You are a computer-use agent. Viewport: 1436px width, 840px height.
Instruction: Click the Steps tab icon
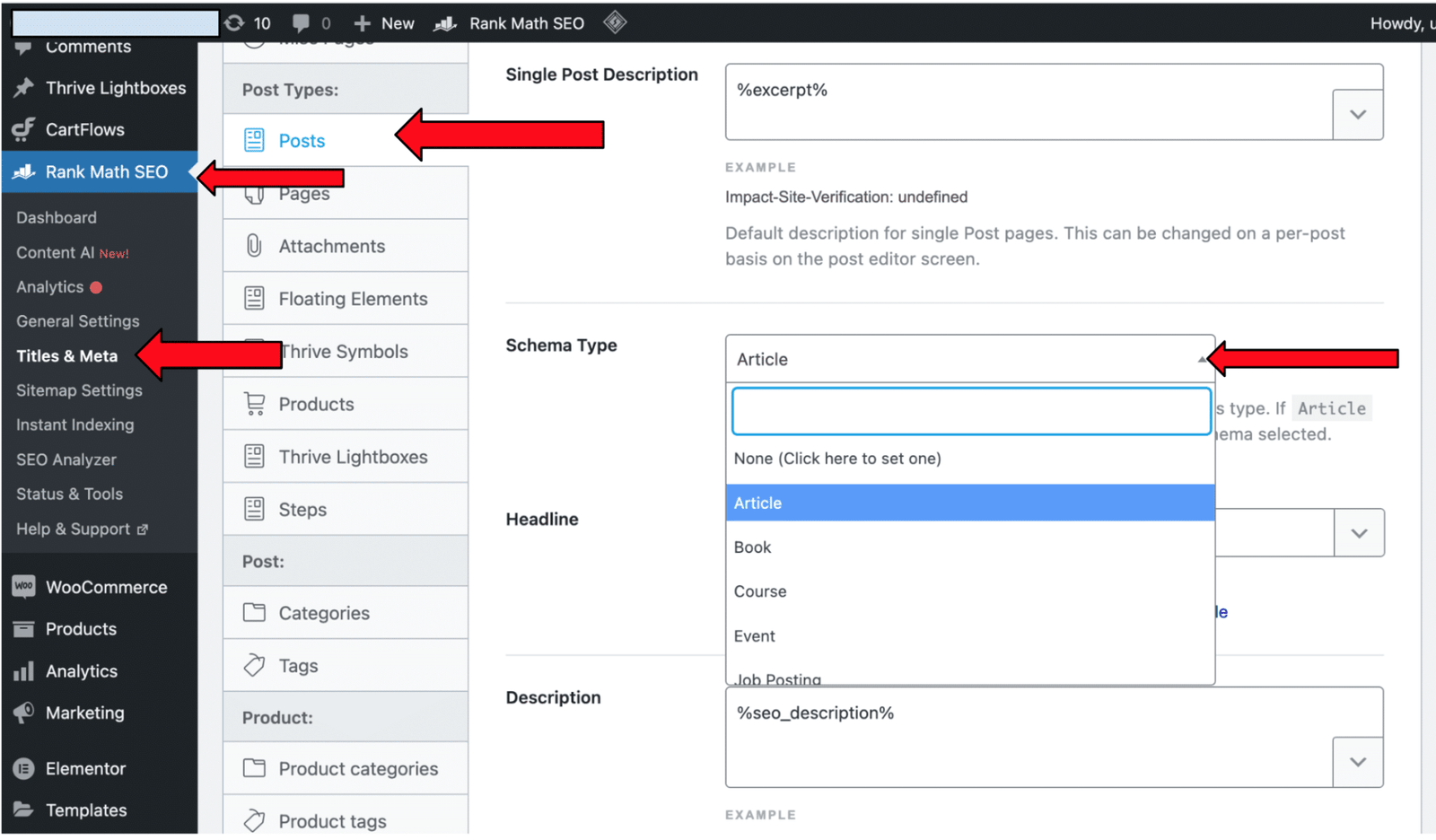pos(254,510)
